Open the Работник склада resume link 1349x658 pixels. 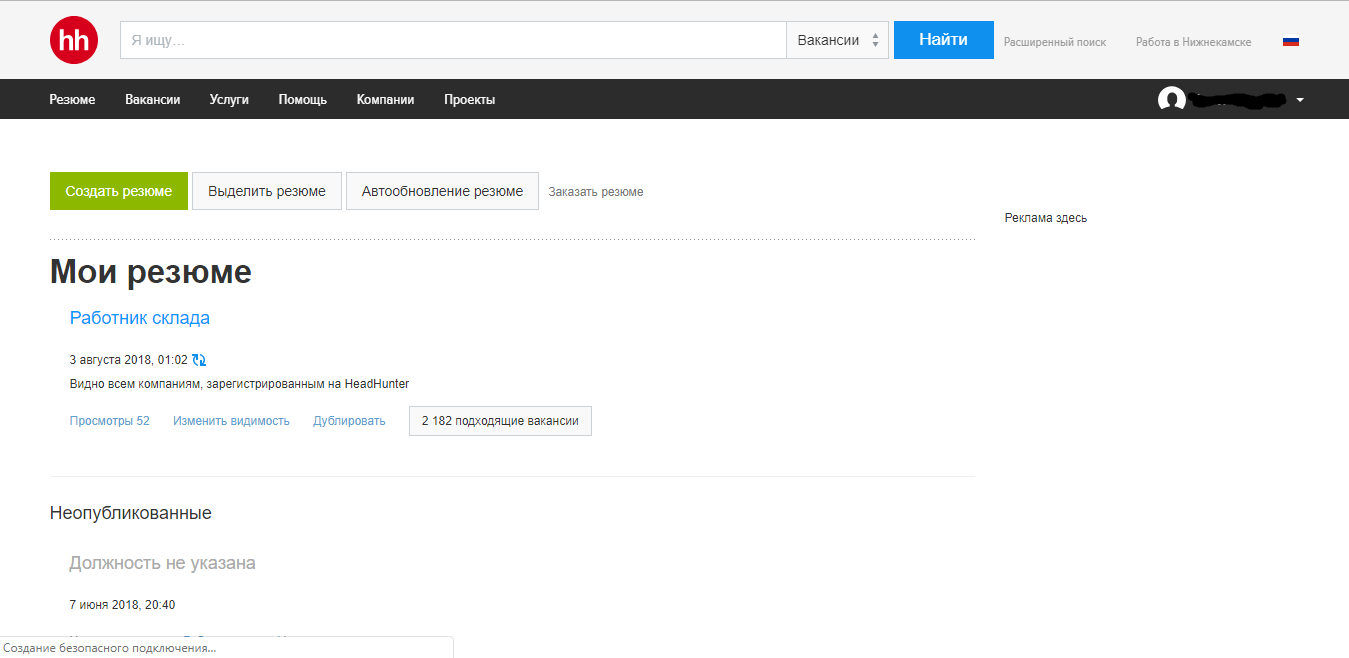[140, 318]
